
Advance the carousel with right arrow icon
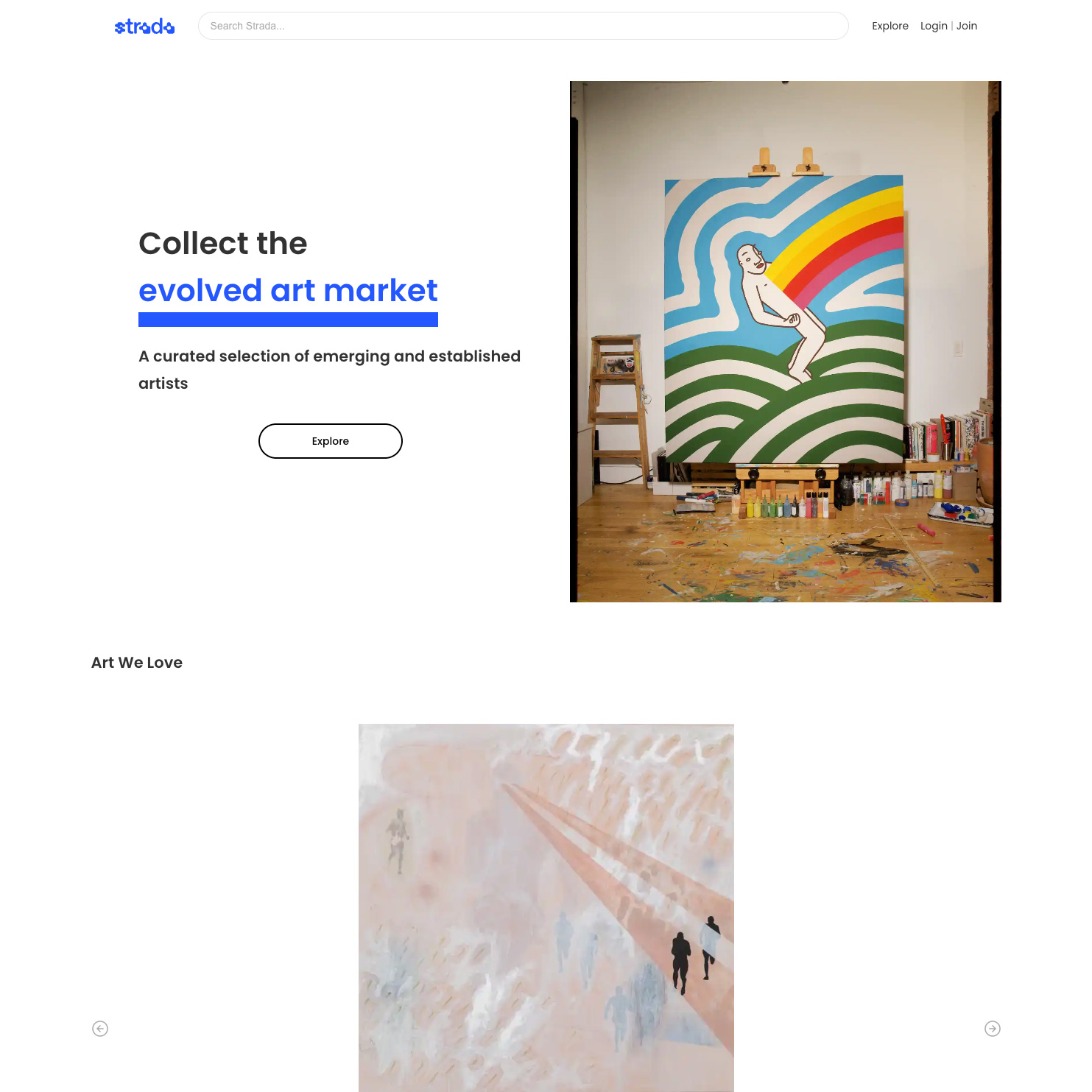click(993, 1029)
